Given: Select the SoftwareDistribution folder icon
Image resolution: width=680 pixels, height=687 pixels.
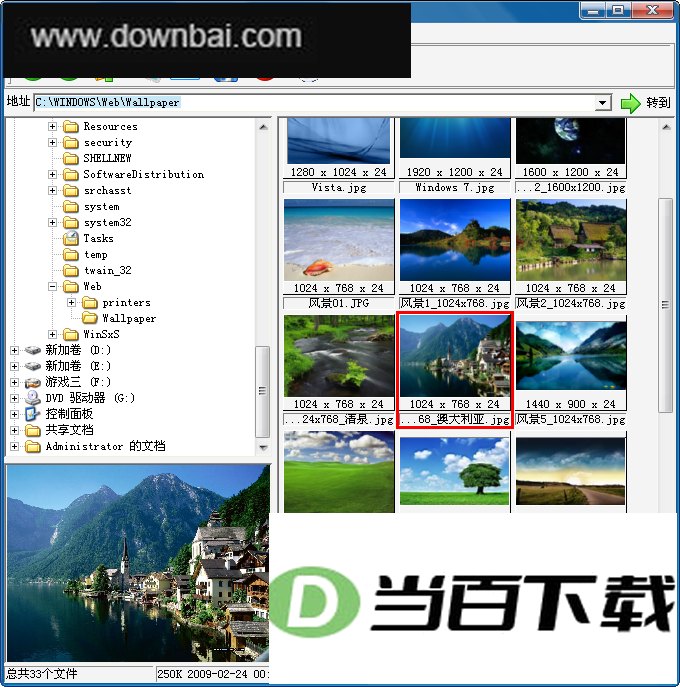Looking at the screenshot, I should [x=71, y=174].
